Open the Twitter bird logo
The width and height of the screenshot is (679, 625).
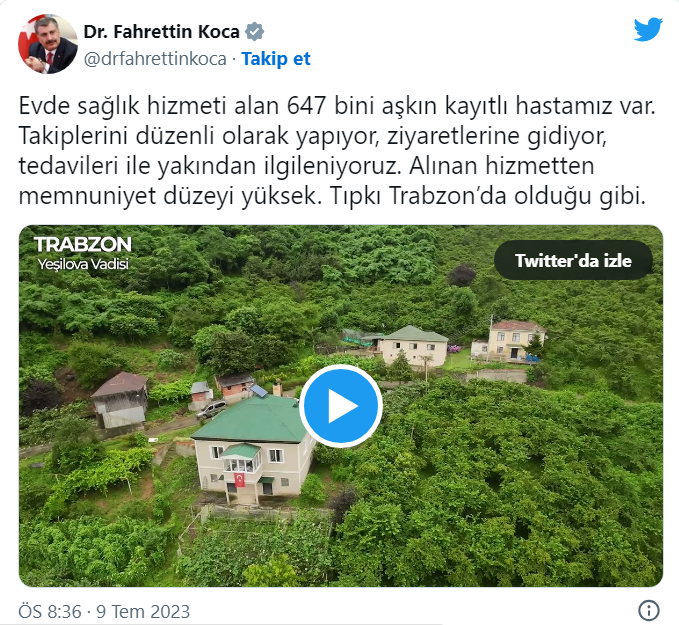pyautogui.click(x=648, y=29)
